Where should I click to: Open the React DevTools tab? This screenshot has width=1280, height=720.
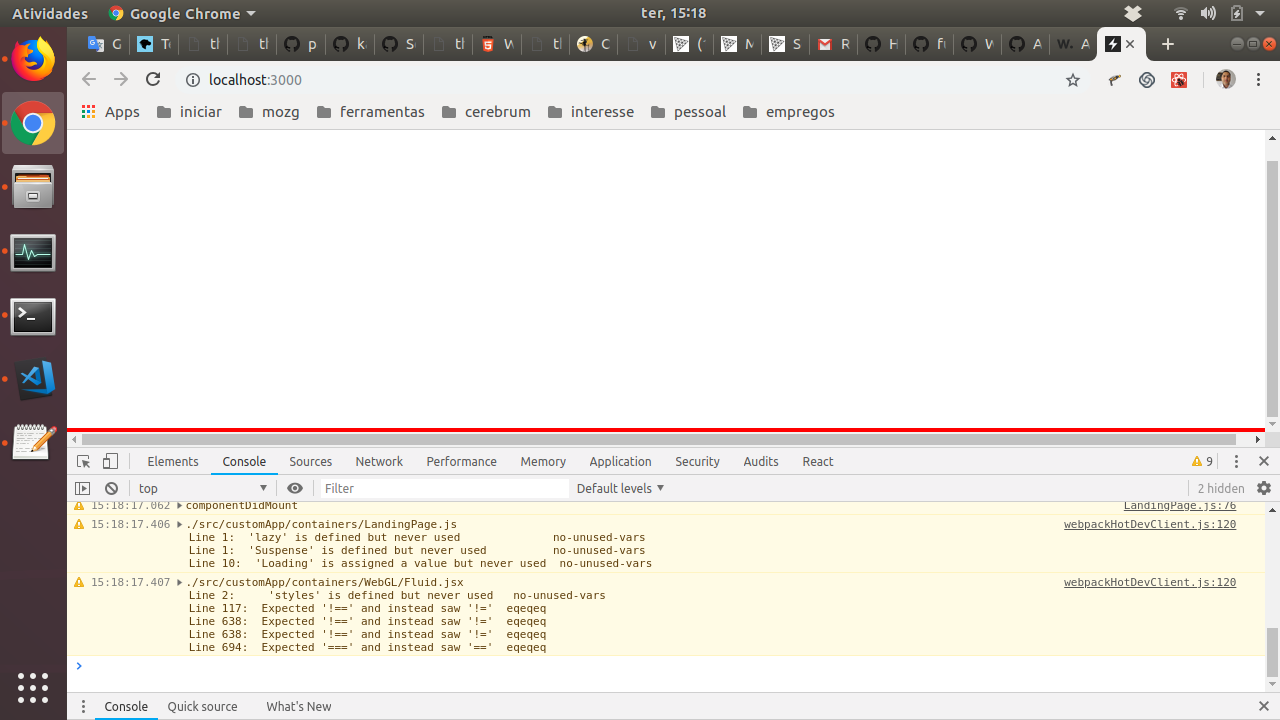click(818, 461)
